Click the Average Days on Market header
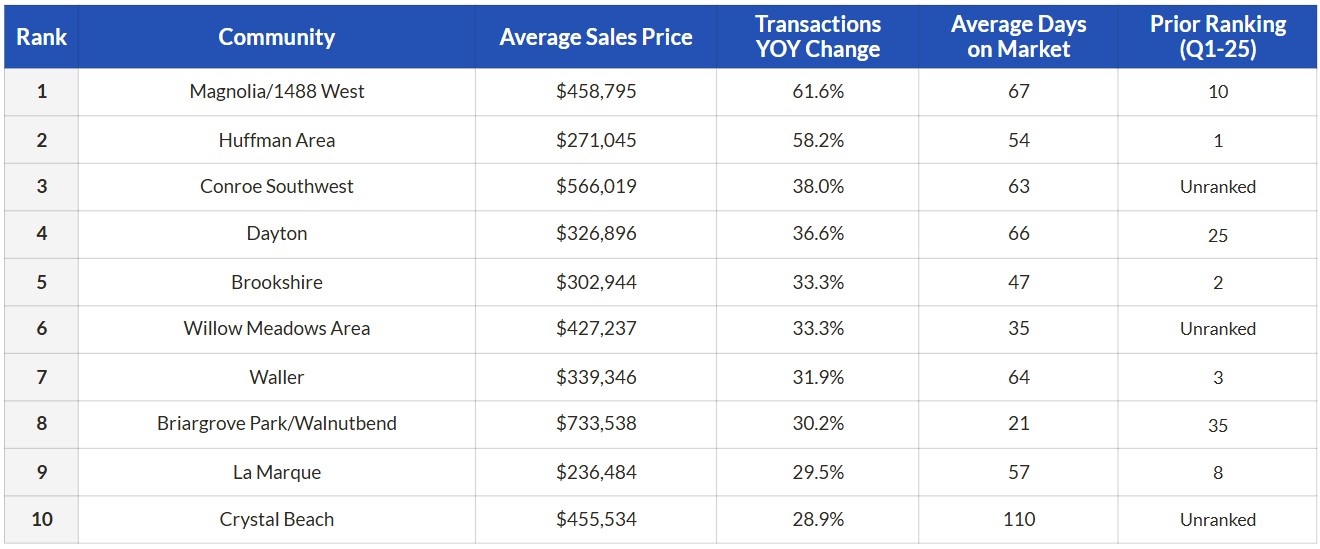 click(x=1018, y=37)
